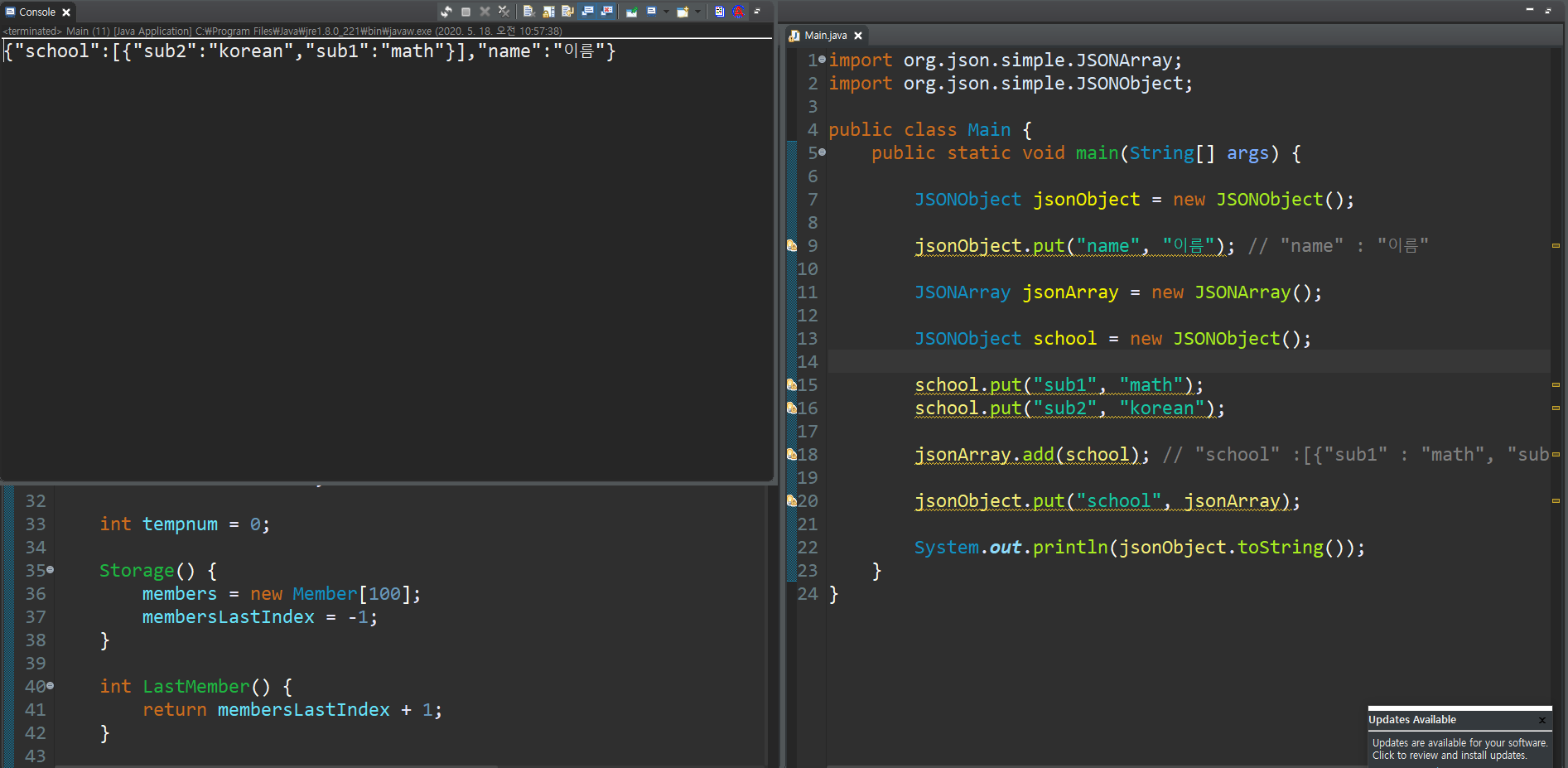Image resolution: width=1568 pixels, height=768 pixels.
Task: Toggle show console when standard out changes
Action: tap(587, 12)
